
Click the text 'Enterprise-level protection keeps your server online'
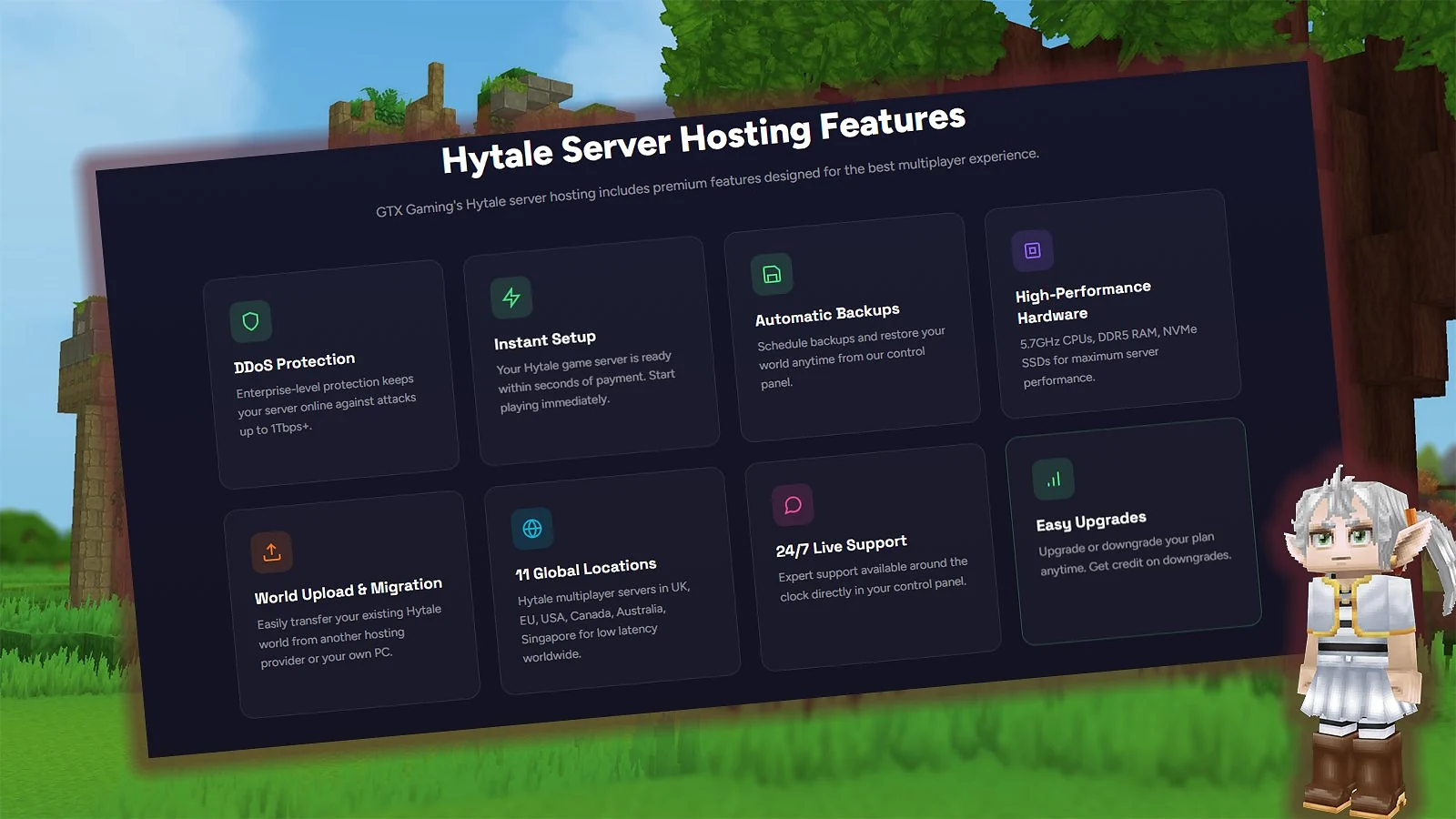(x=326, y=396)
